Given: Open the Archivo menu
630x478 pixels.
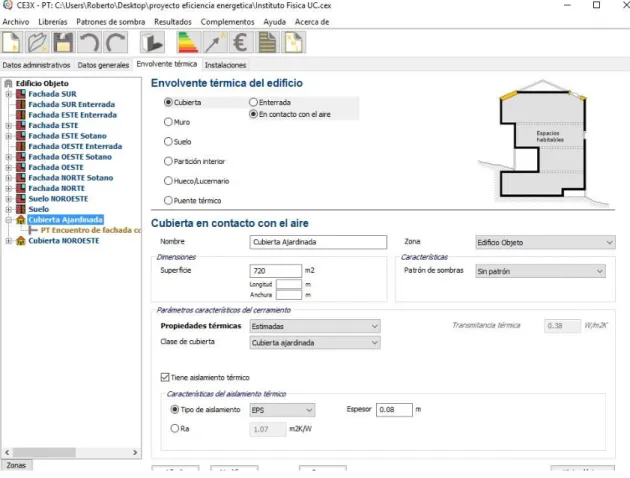Looking at the screenshot, I should coord(16,22).
